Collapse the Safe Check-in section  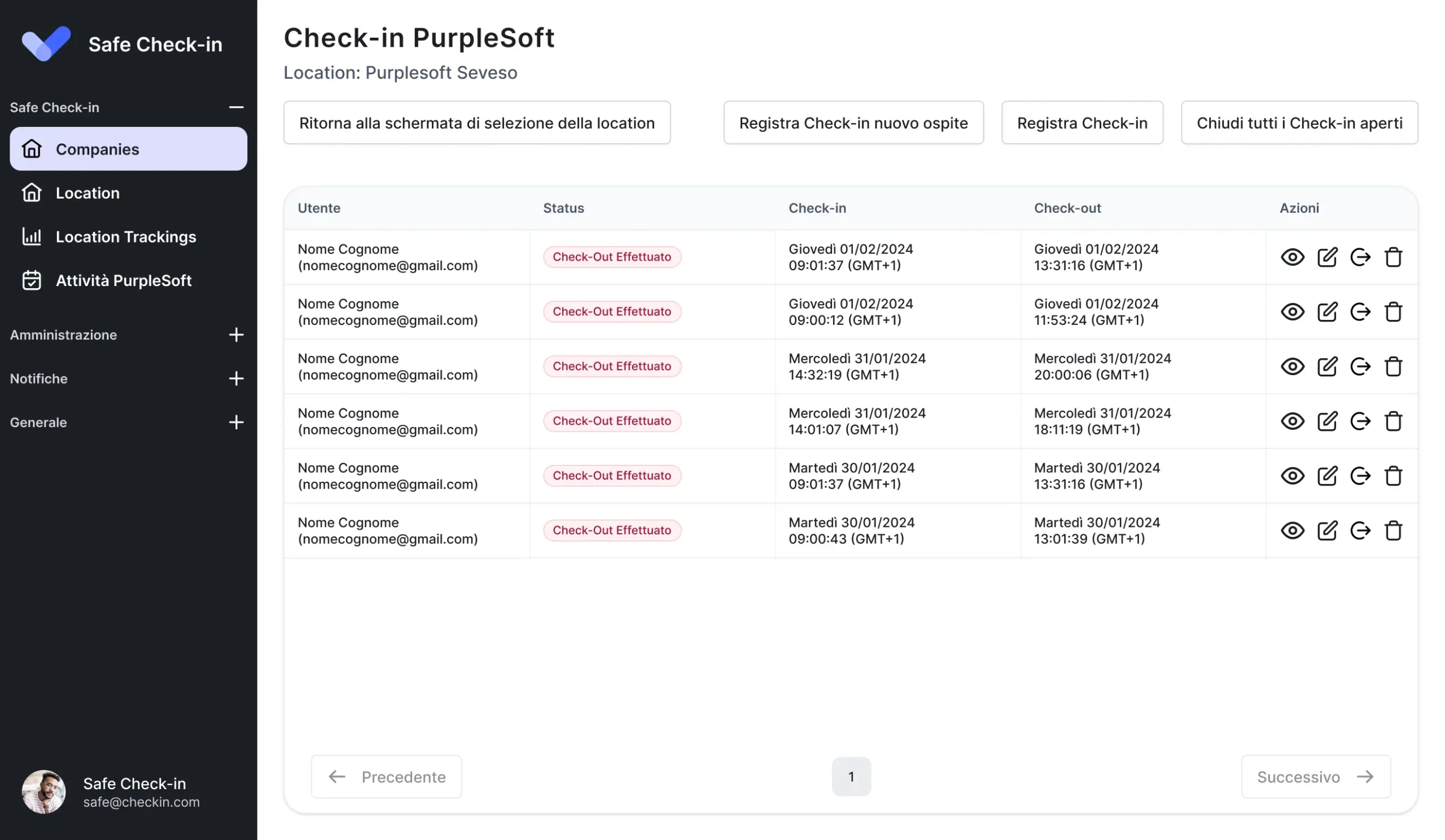coord(237,107)
